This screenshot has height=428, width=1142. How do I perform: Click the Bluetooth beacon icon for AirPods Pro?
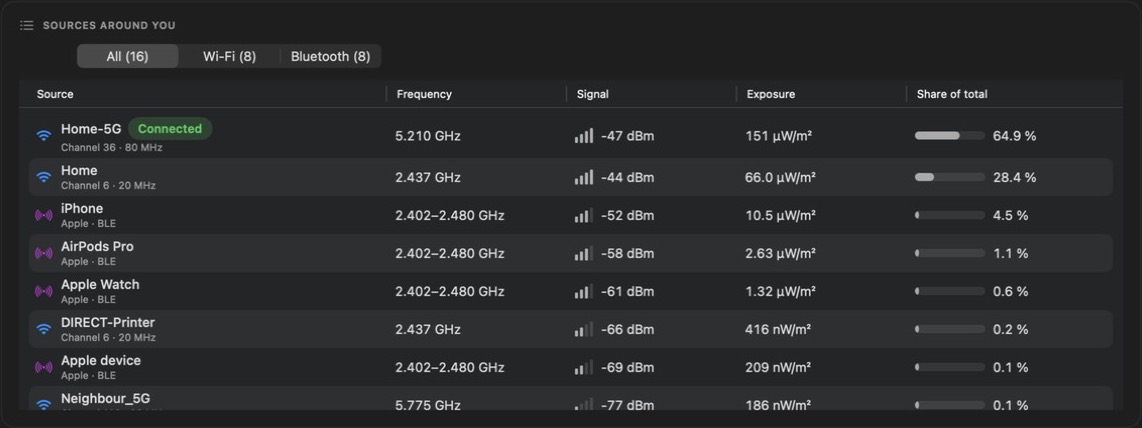click(x=44, y=253)
